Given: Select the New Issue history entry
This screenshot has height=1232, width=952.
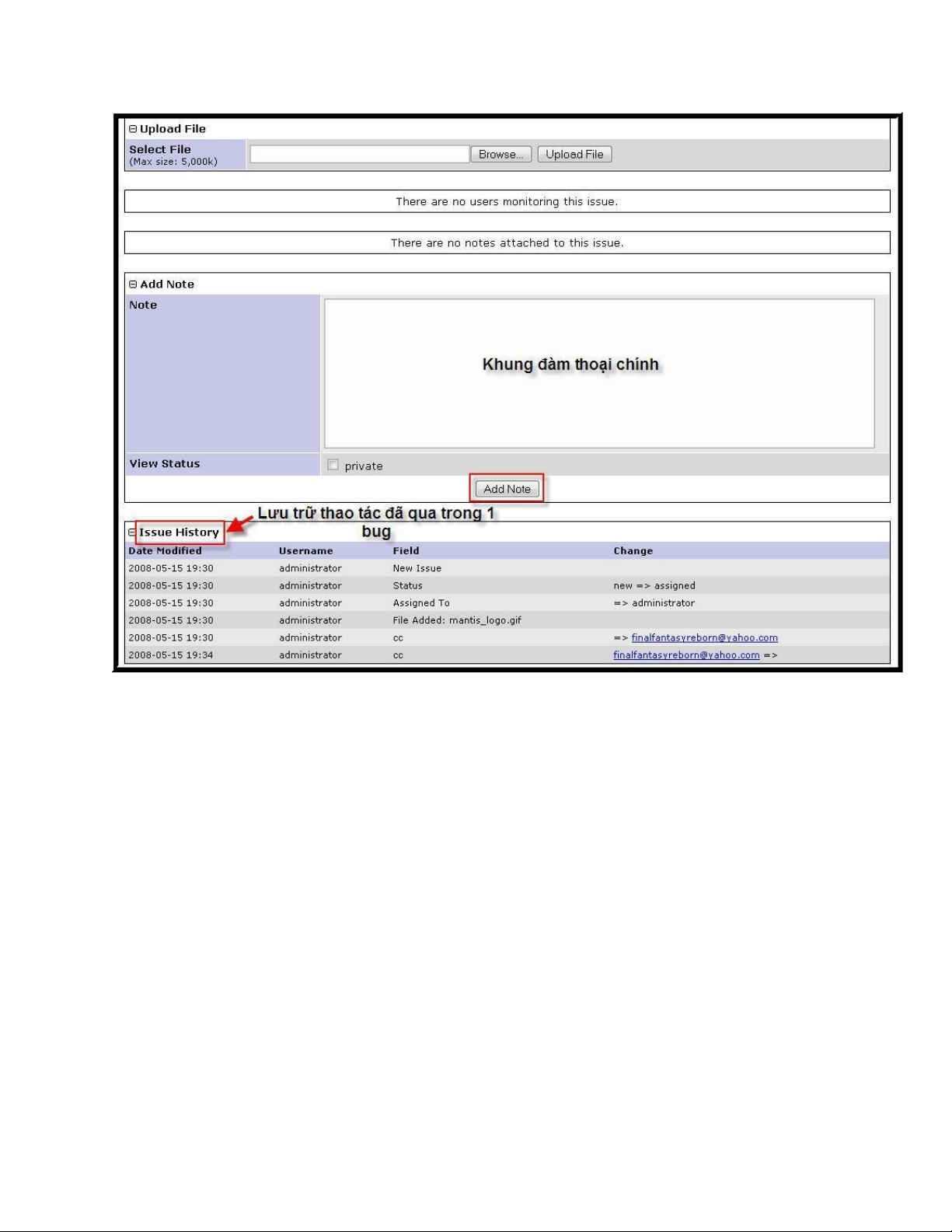Looking at the screenshot, I should [417, 568].
